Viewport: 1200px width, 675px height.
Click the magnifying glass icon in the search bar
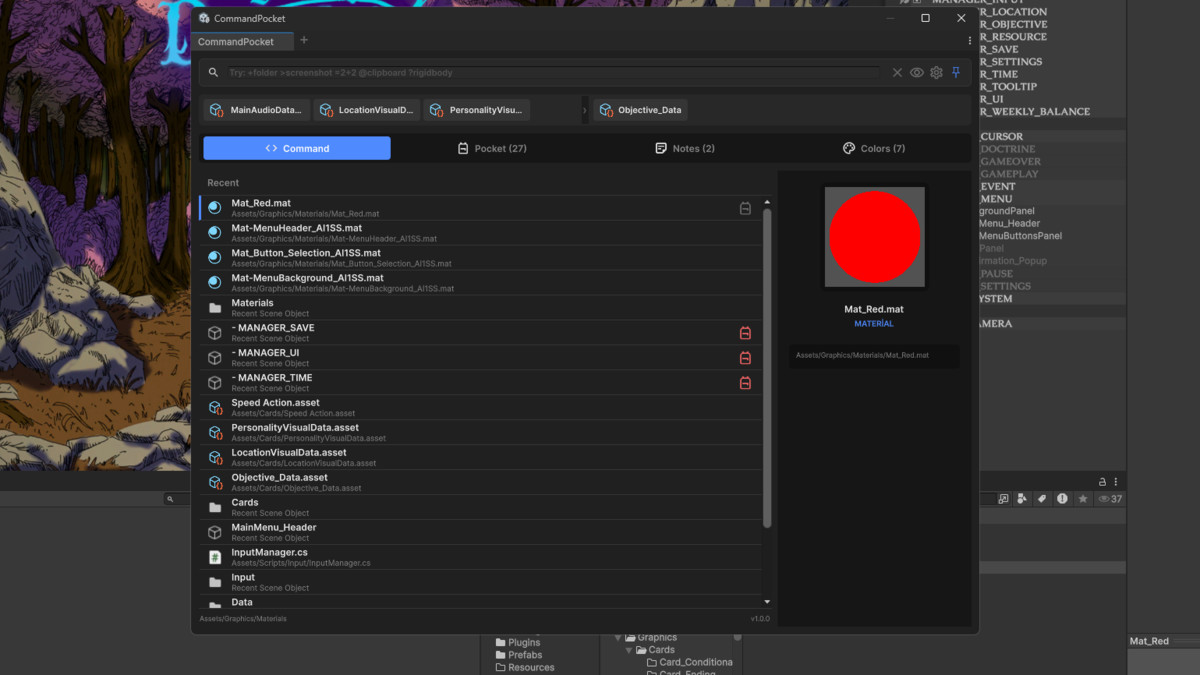point(212,72)
